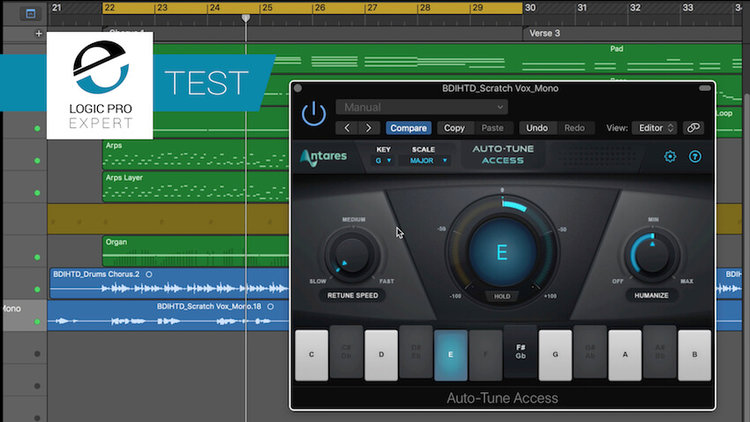Select the Arps region

tap(196, 155)
